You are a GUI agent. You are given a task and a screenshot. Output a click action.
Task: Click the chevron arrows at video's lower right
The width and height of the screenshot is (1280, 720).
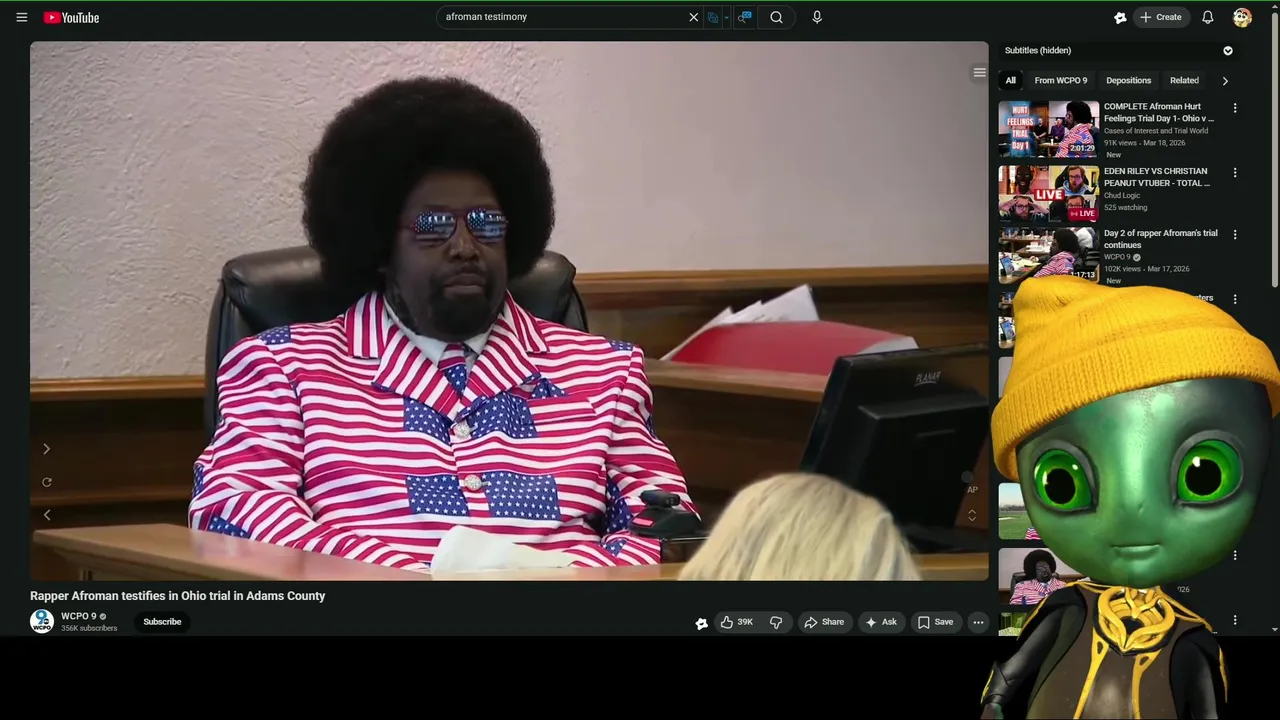coord(971,515)
